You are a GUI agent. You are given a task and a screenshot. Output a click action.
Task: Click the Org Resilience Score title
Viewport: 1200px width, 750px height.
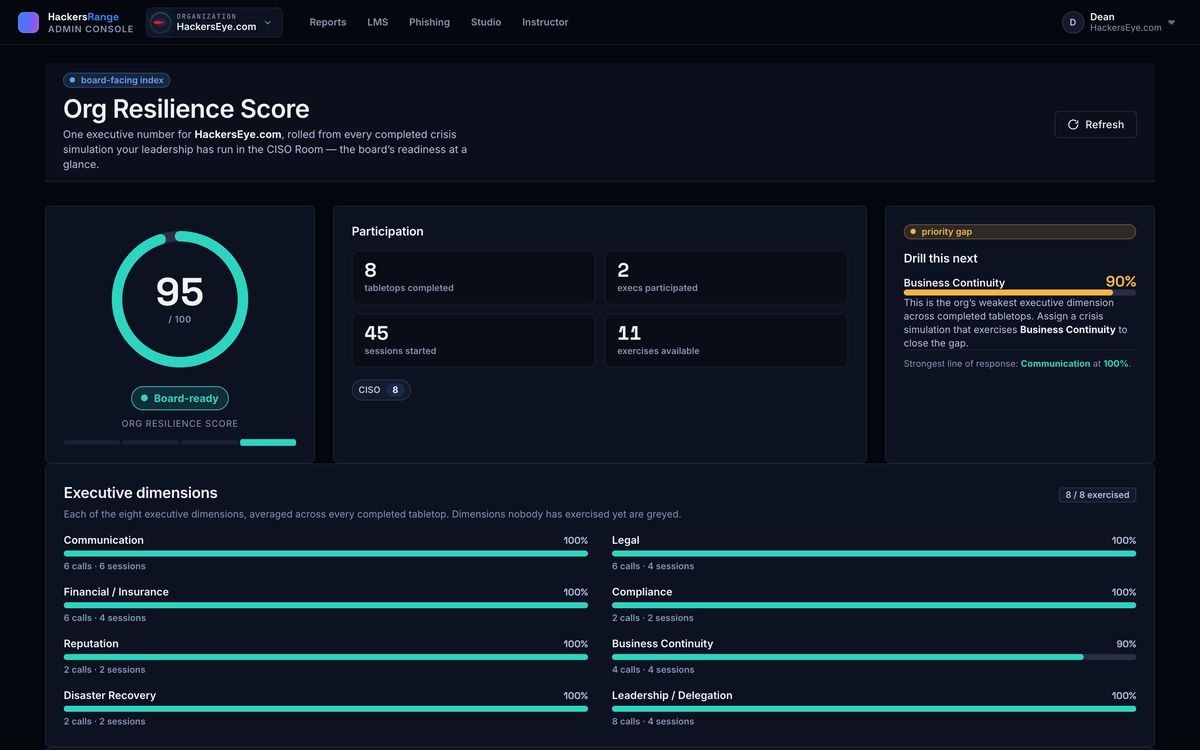[x=186, y=108]
